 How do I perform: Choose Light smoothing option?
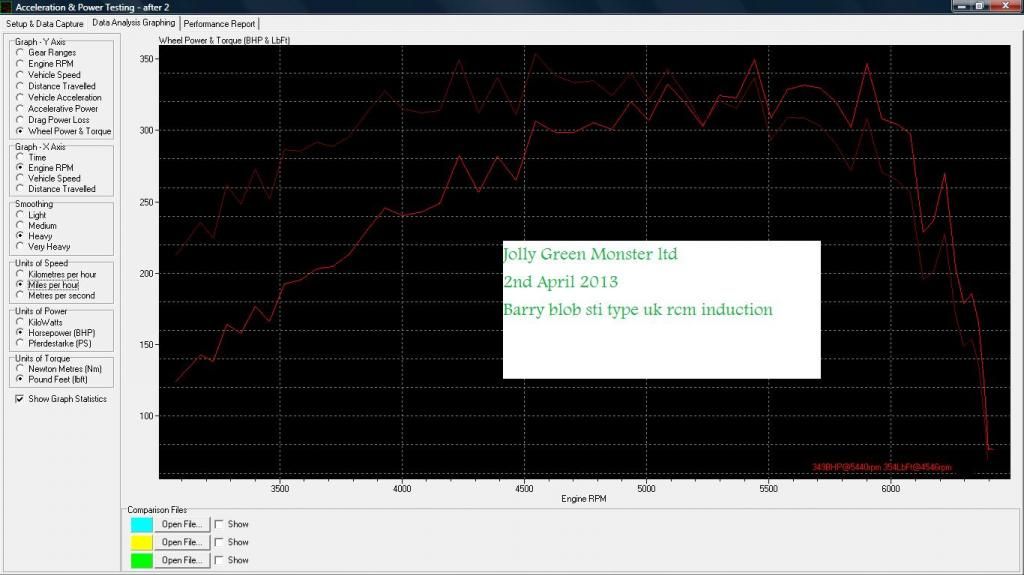coord(21,215)
